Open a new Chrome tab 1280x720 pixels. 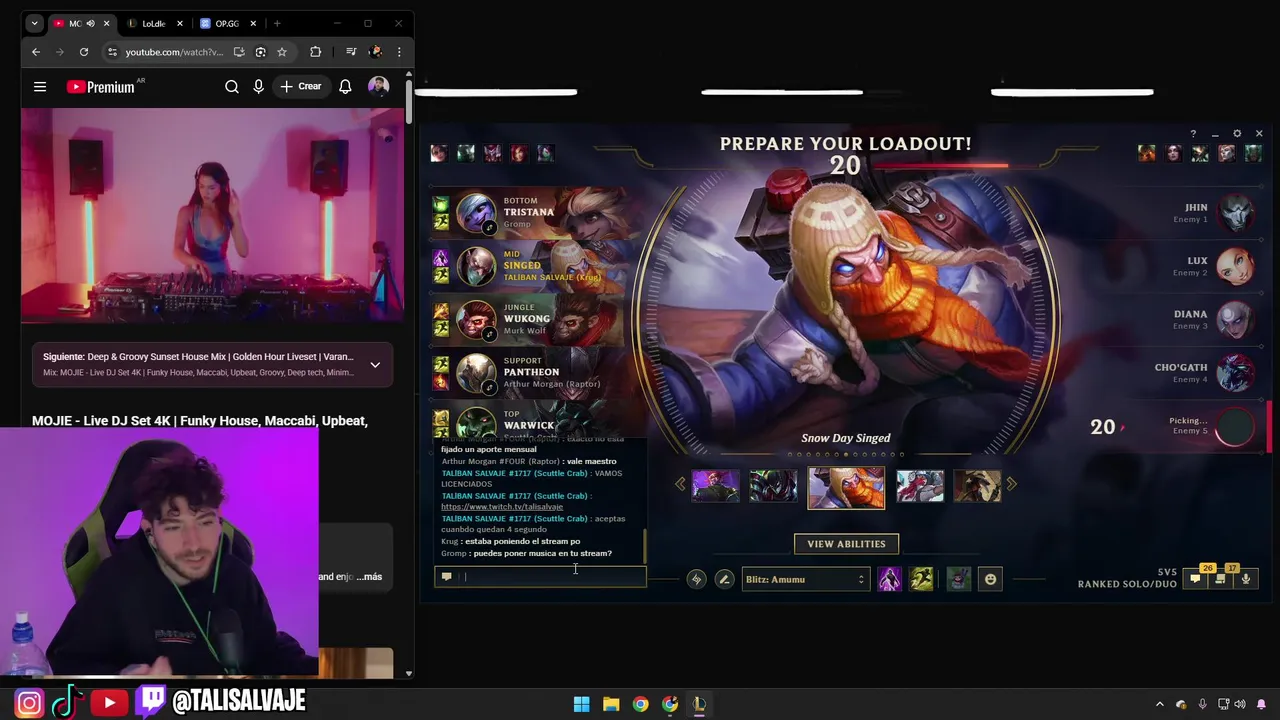tap(277, 23)
